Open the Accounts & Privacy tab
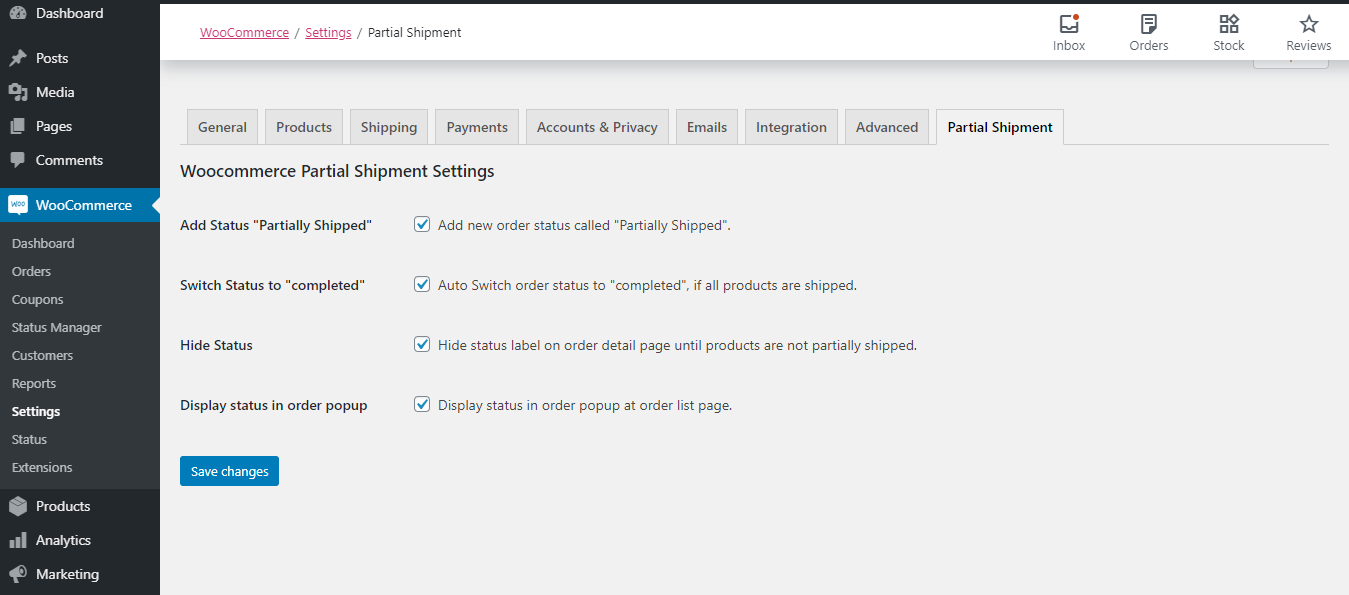 [597, 127]
